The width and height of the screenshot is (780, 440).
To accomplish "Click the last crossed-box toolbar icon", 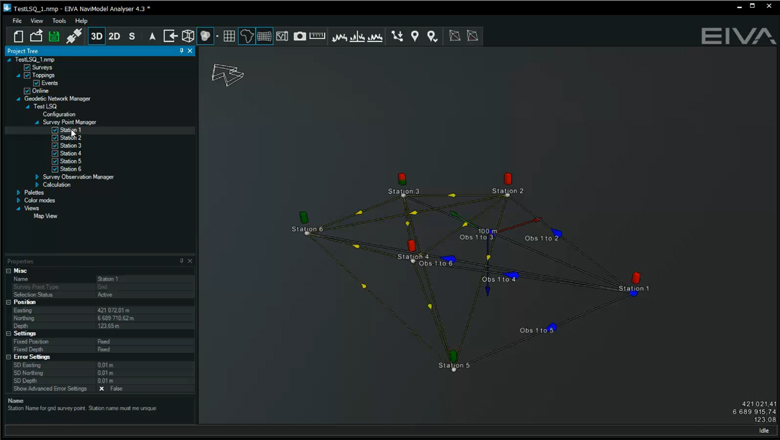I will coord(473,36).
